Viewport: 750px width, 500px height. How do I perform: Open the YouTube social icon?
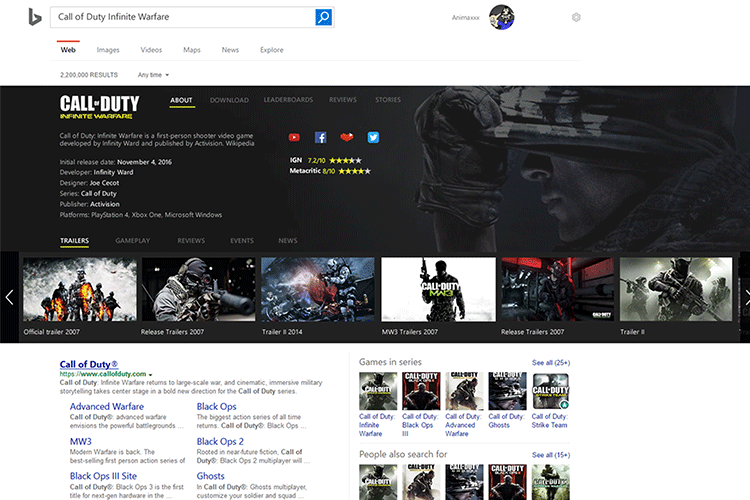pos(294,137)
